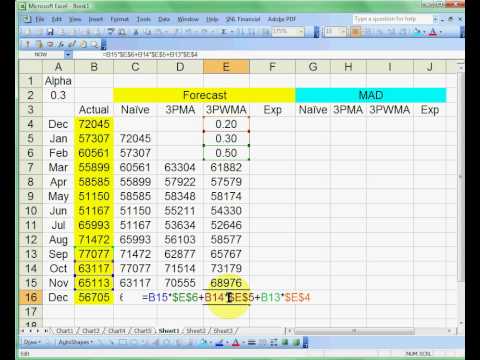Viewport: 480px width, 360px height.
Task: Select column B header
Action: (94, 67)
